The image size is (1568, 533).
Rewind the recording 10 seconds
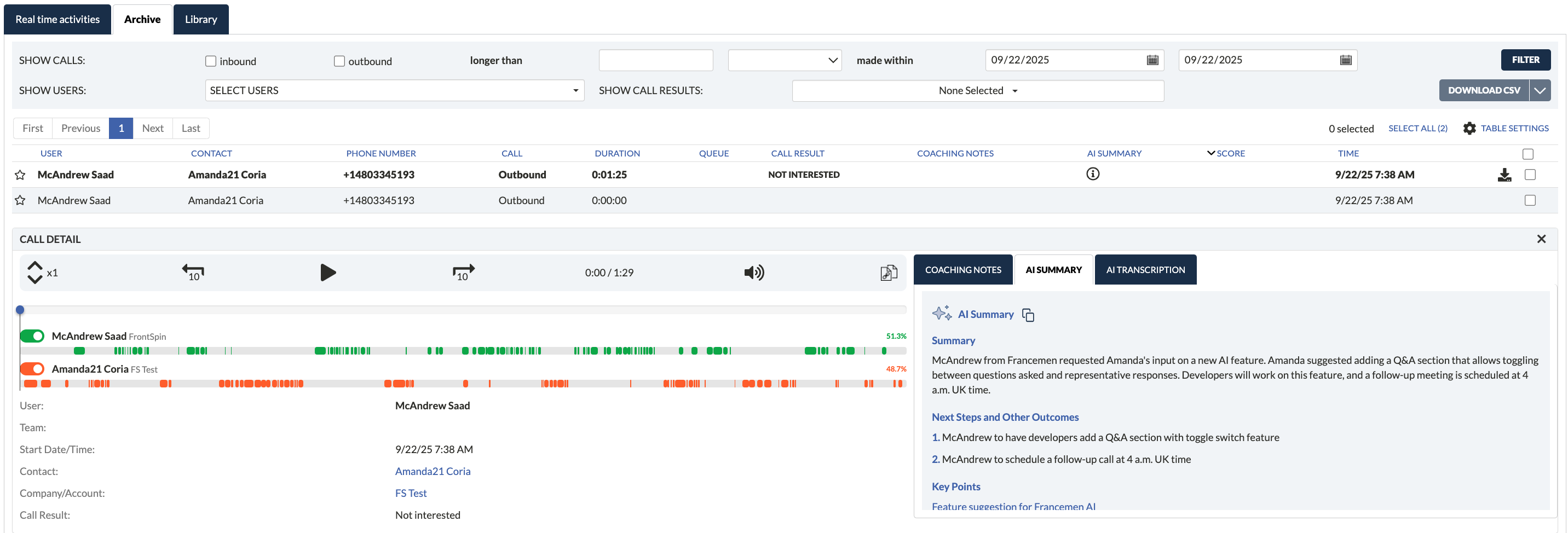[x=194, y=273]
